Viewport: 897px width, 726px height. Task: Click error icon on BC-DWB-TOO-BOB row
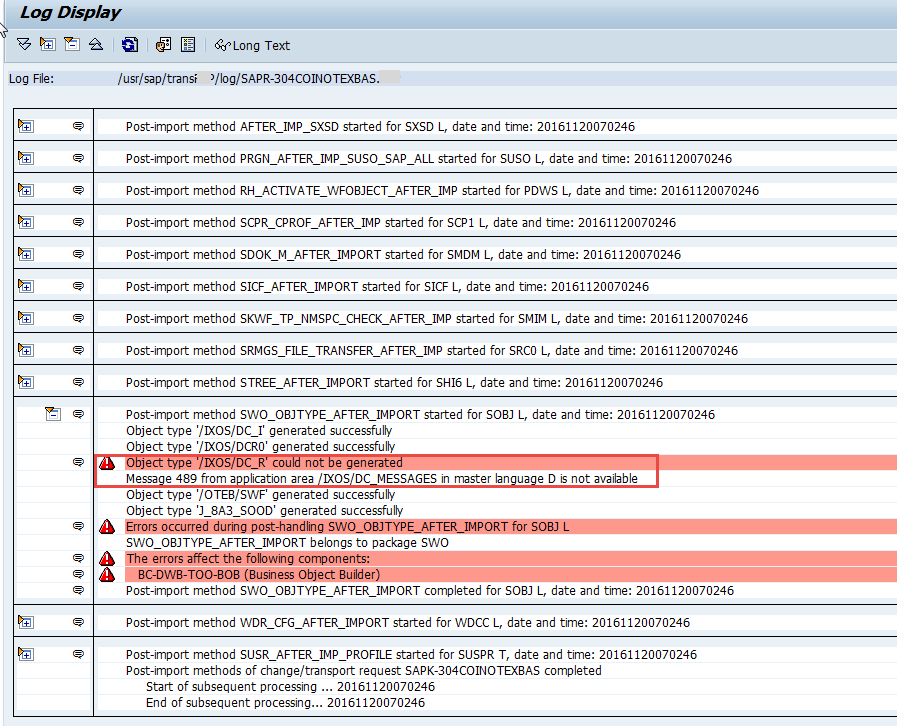(107, 575)
